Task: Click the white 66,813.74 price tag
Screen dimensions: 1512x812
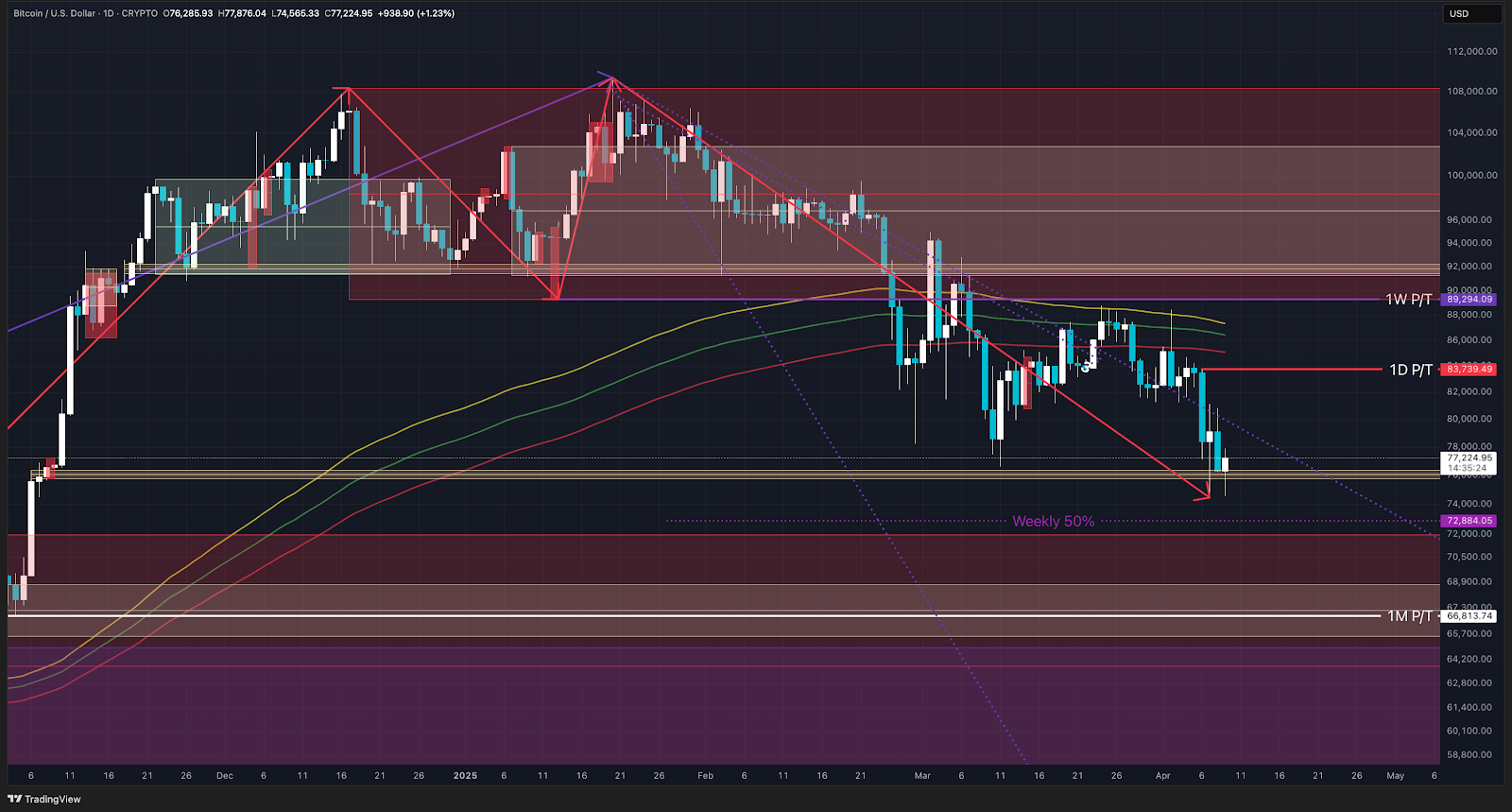Action: pos(1469,616)
